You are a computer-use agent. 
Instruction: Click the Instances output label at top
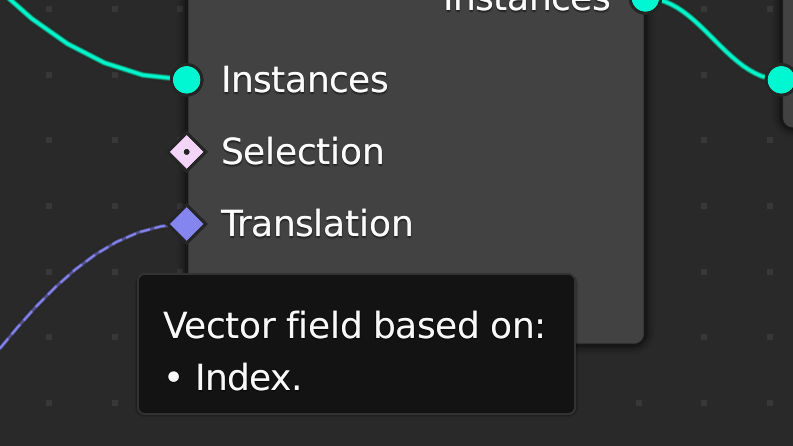(526, 5)
